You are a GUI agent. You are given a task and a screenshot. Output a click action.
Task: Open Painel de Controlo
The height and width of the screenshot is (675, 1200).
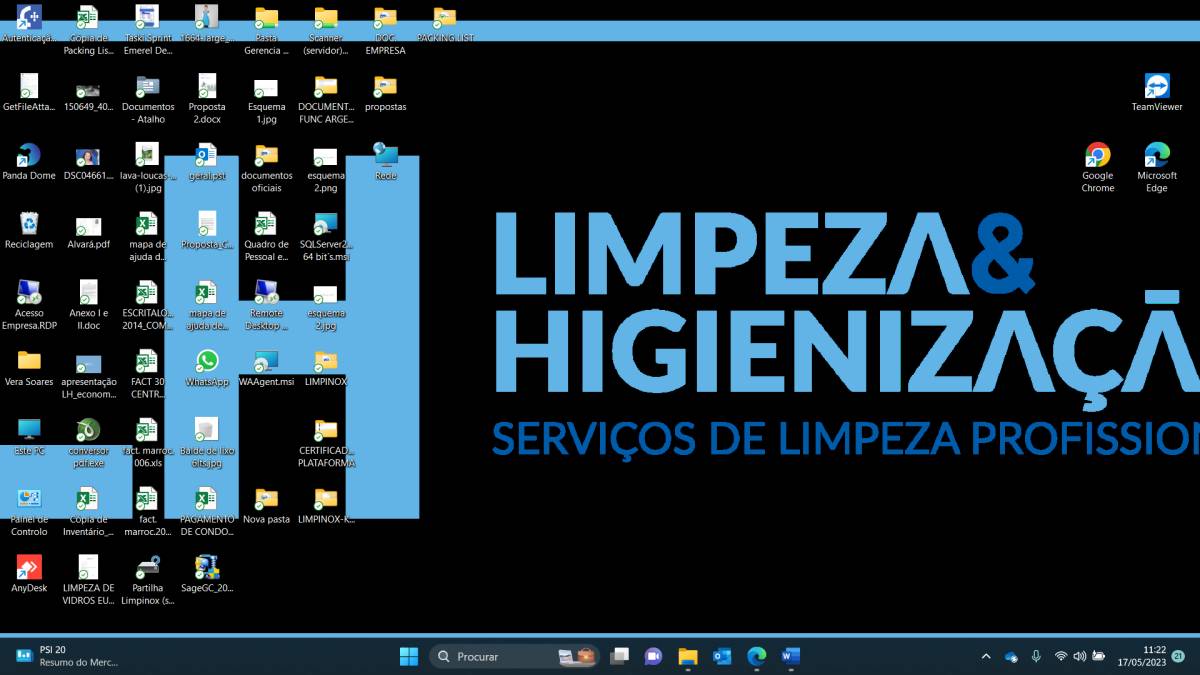[x=29, y=512]
